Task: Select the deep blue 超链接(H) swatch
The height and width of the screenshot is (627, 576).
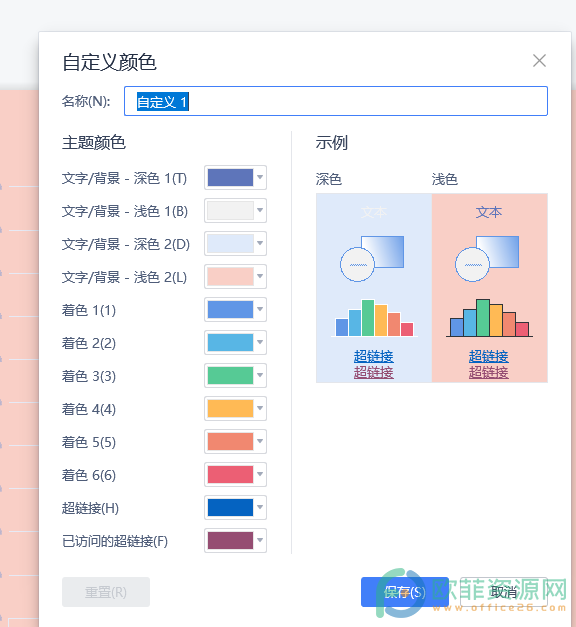Action: [x=230, y=507]
